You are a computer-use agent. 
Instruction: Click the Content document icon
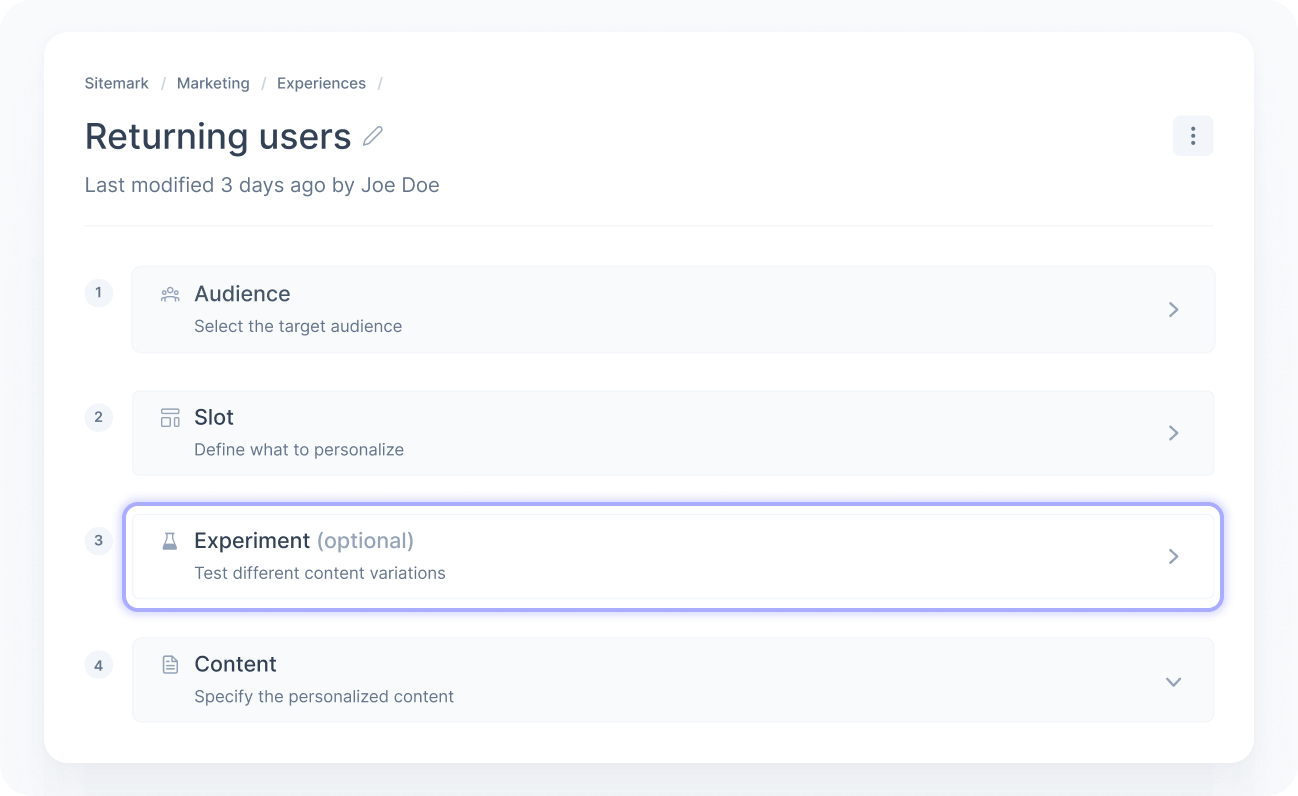click(x=169, y=664)
